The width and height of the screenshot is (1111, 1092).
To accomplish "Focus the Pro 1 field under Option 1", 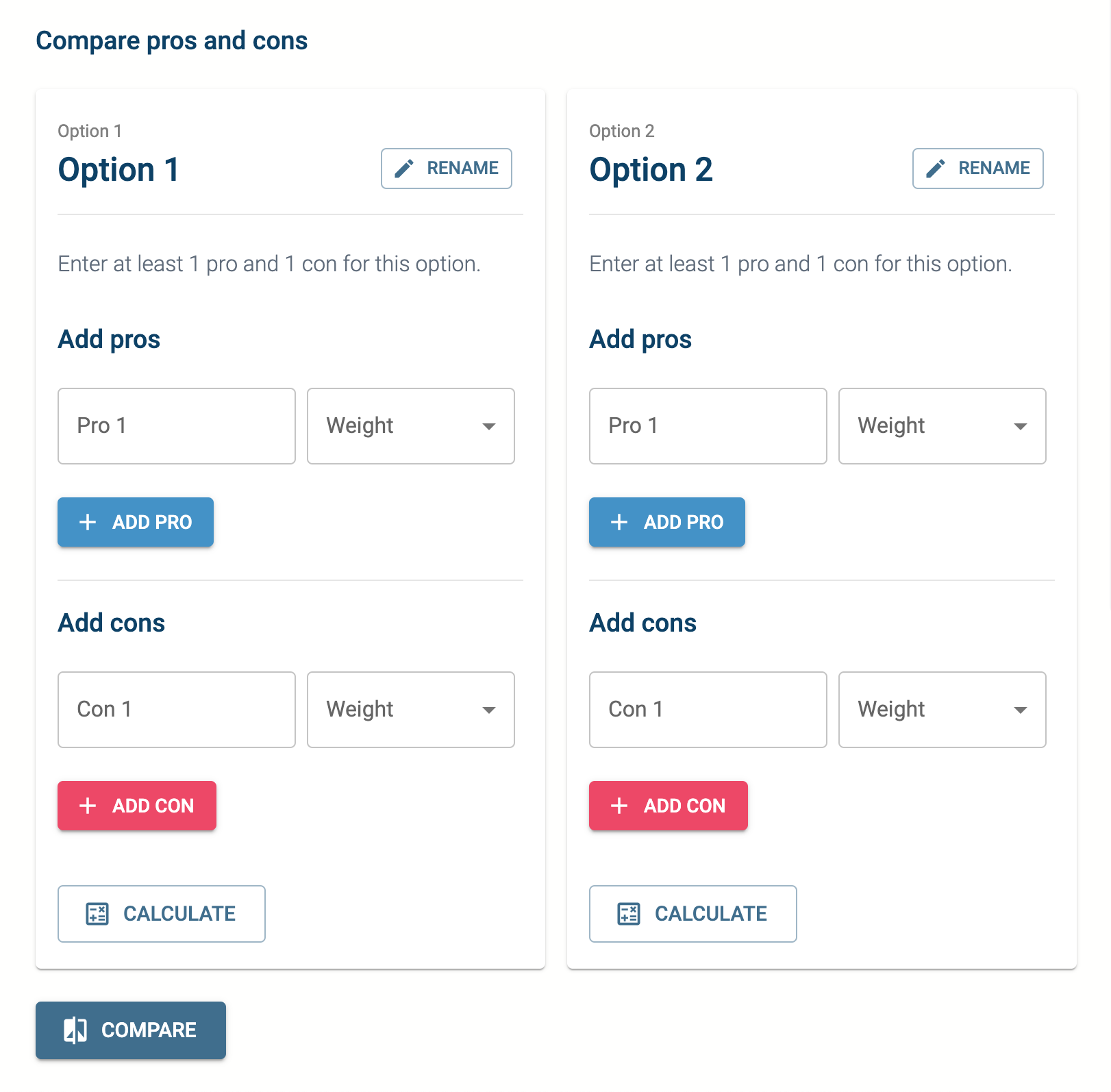I will [177, 426].
